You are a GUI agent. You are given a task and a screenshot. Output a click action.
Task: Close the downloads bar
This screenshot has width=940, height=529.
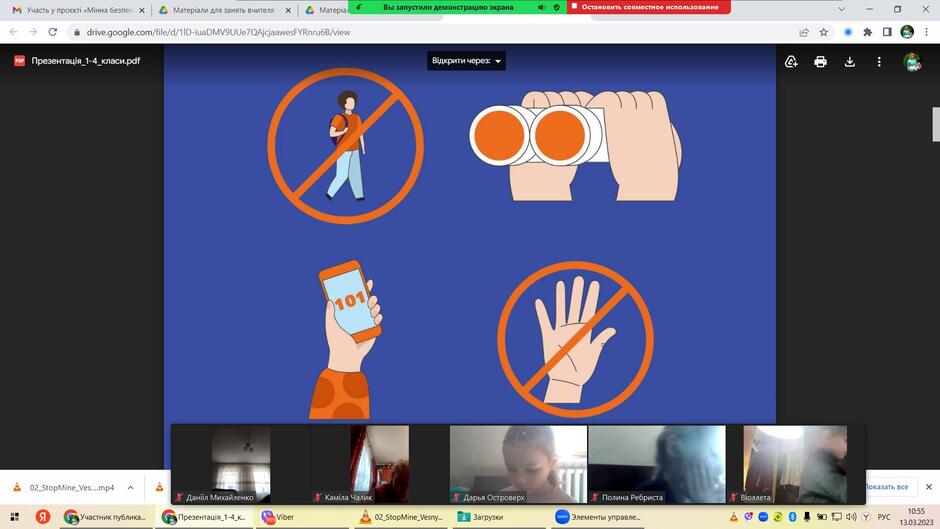[929, 486]
